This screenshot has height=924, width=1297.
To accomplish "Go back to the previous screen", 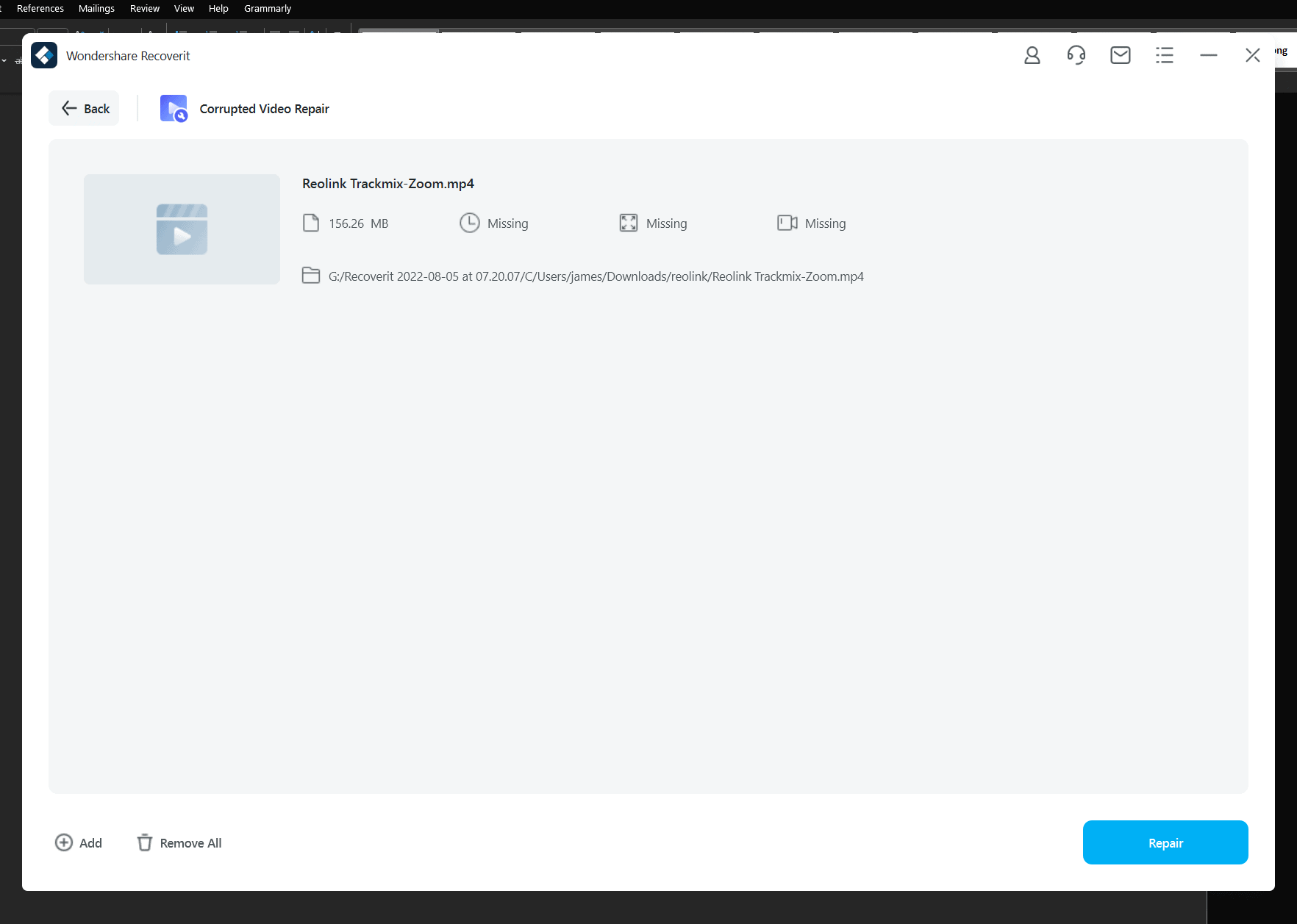I will point(85,109).
